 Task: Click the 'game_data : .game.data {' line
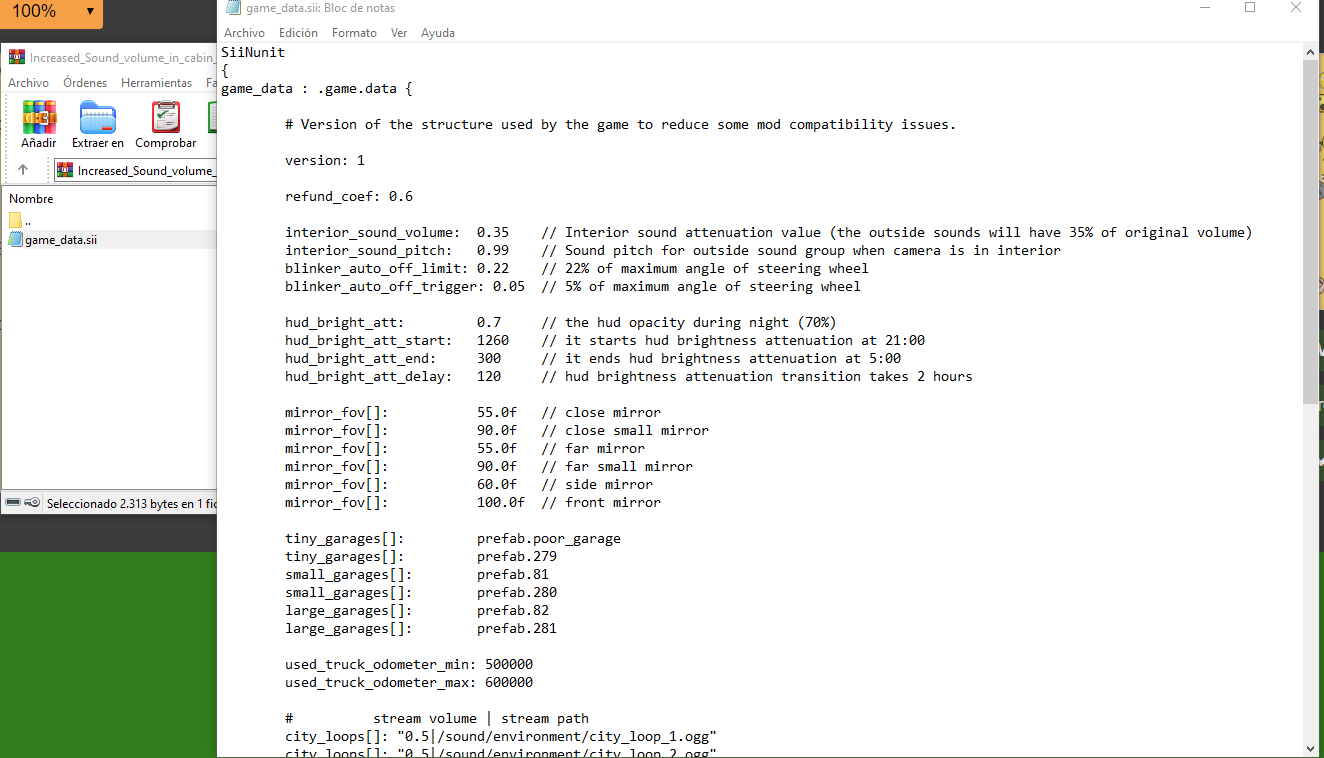(x=317, y=88)
